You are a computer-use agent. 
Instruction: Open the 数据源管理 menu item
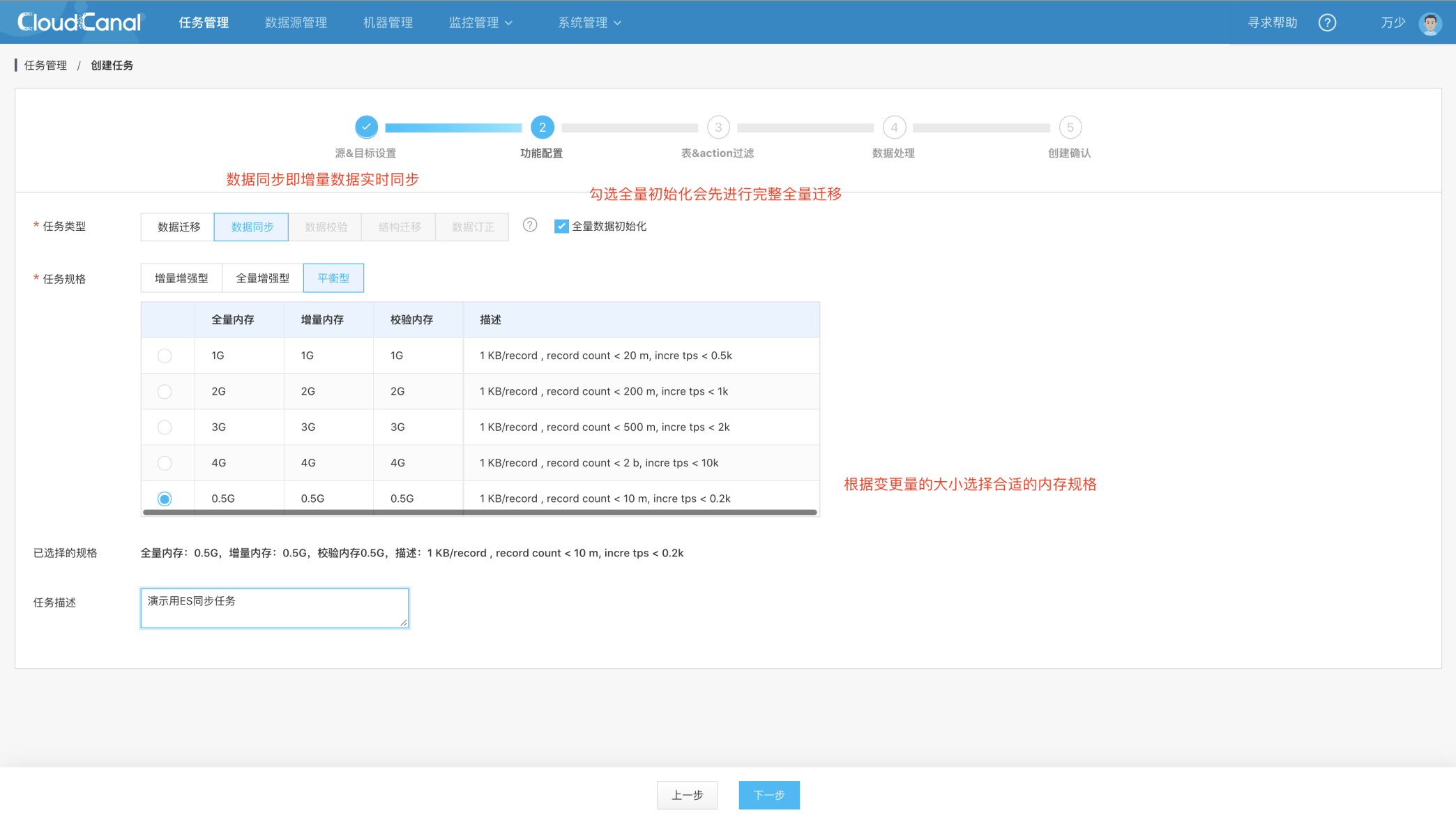tap(296, 22)
